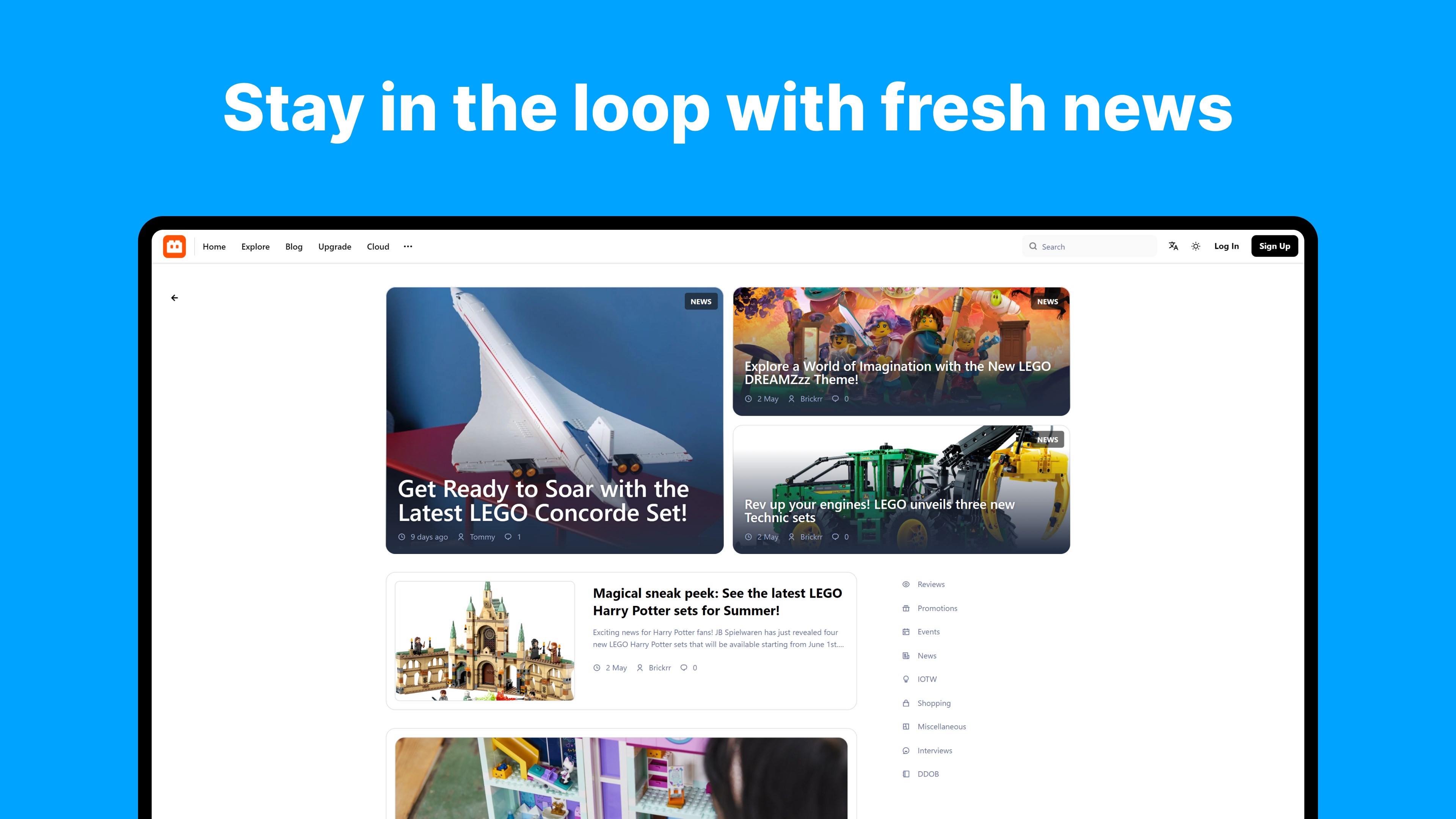Select the Shopping bag icon

[906, 703]
